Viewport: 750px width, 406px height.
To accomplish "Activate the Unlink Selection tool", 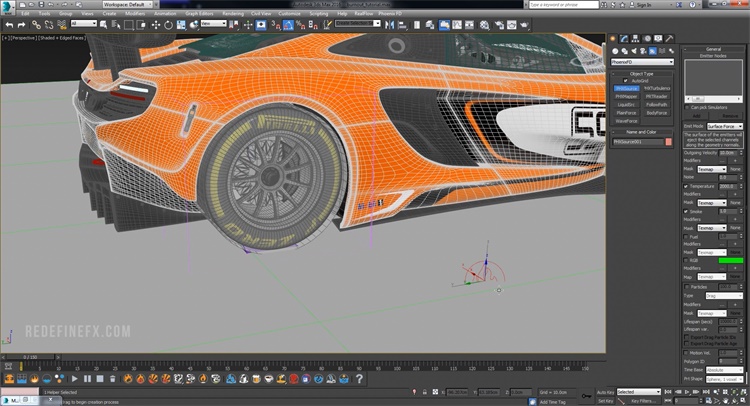I will (x=49, y=25).
